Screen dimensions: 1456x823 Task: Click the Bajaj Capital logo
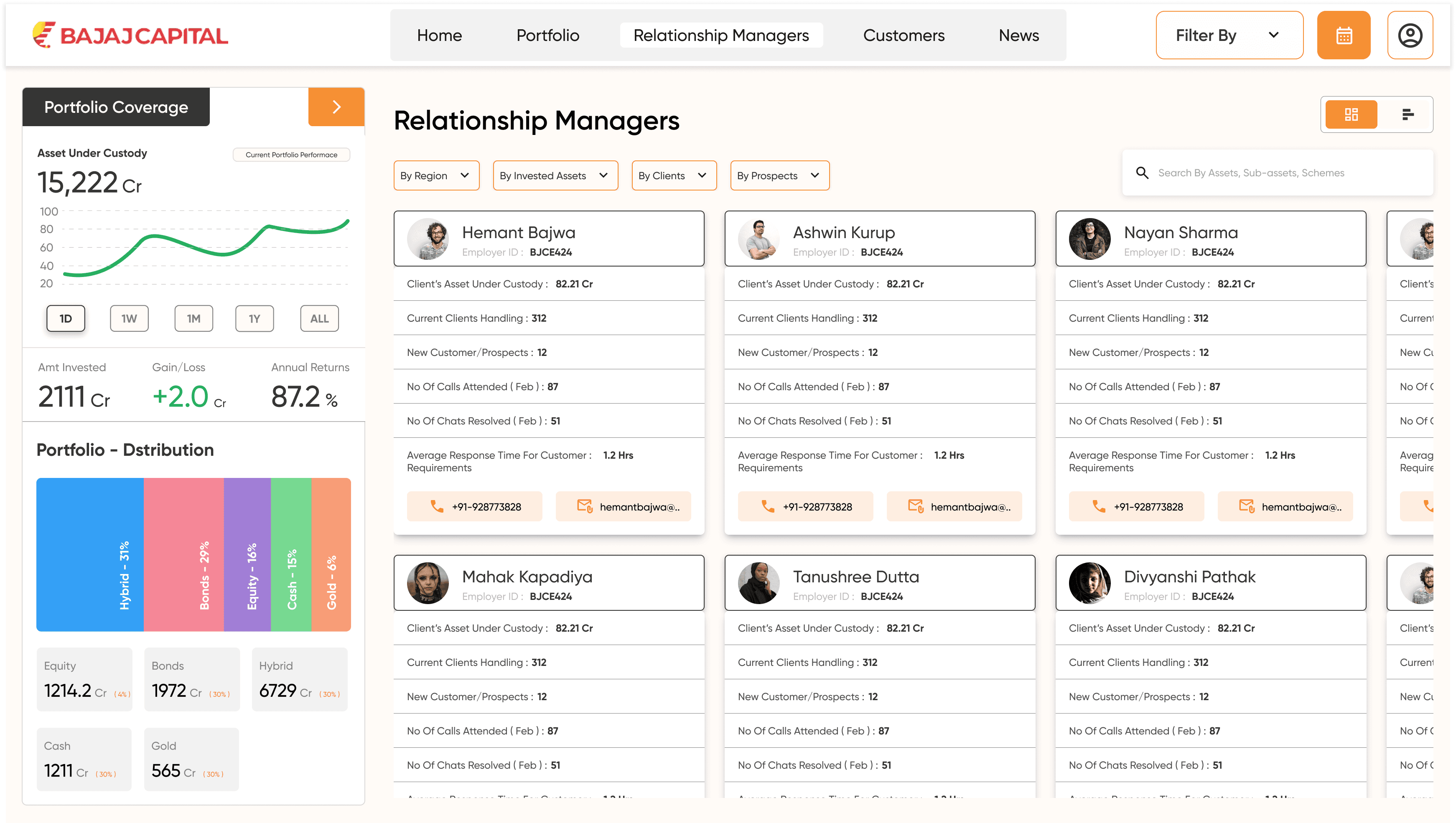point(130,35)
